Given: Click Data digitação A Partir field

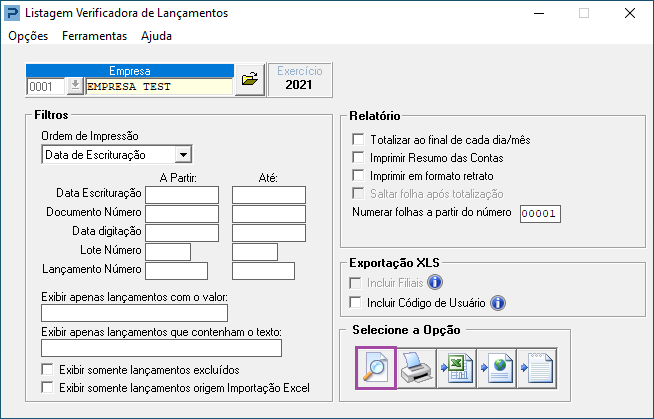Looking at the screenshot, I should pos(182,233).
